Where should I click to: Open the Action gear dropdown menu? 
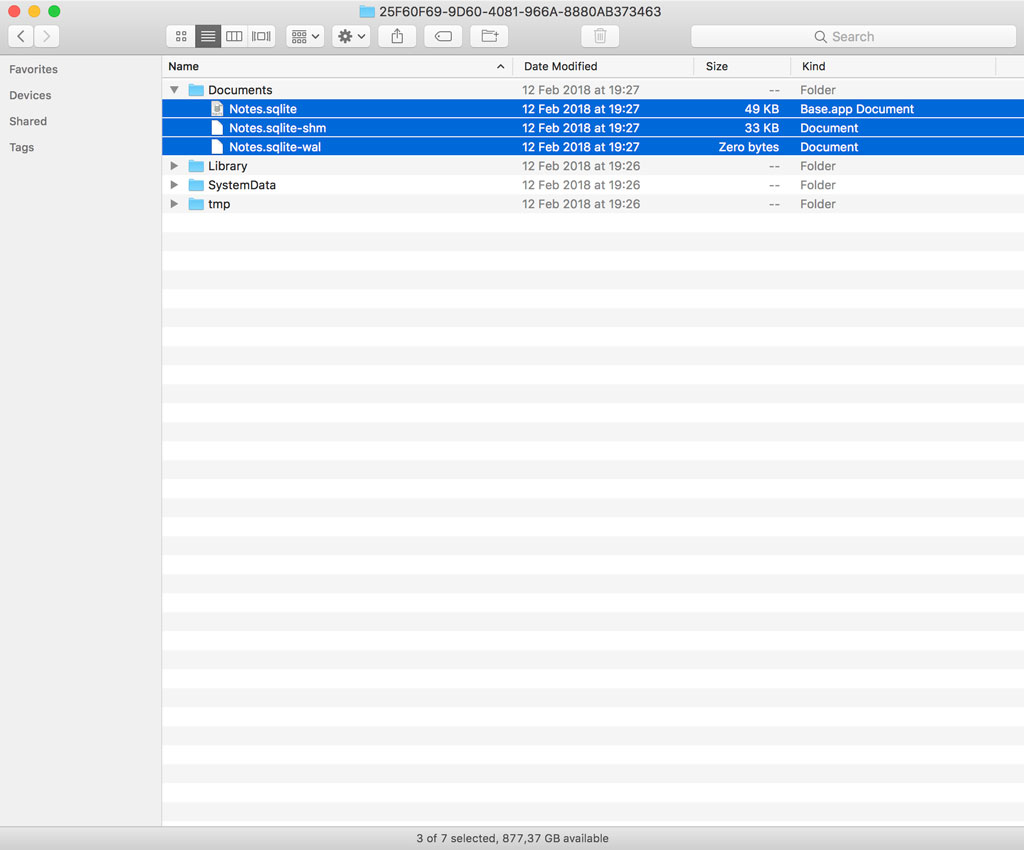[x=351, y=36]
